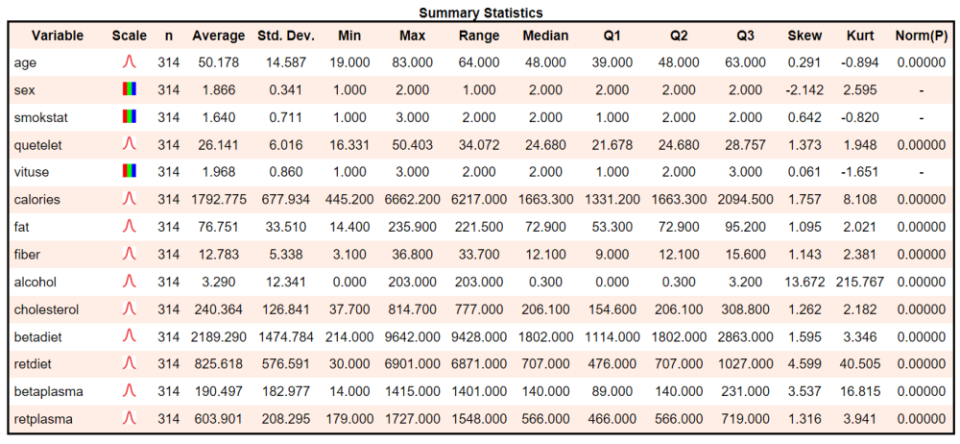Click the retplasma row's curve scale icon
Screen dimensions: 960x444
point(129,419)
